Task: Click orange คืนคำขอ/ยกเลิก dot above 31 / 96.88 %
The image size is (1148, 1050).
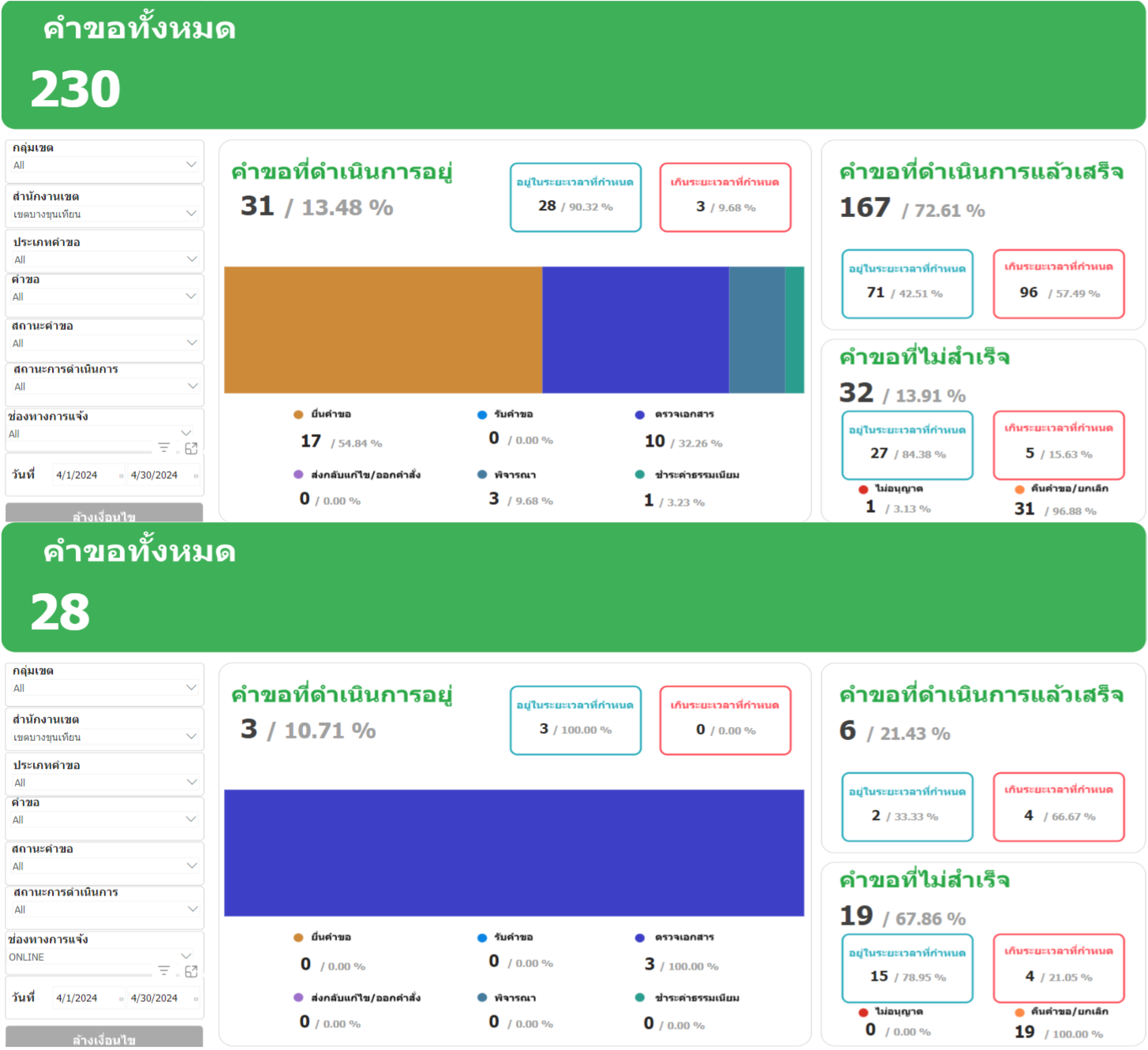Action: pos(1019,489)
